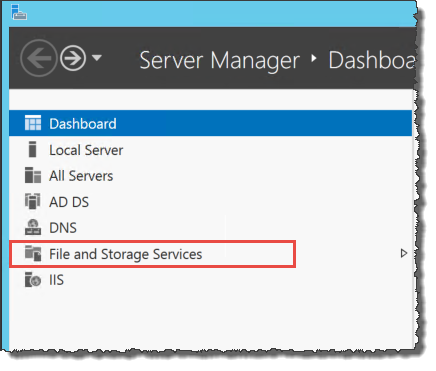Screen dimensions: 436x371
Task: Click the AD DS role icon
Action: click(x=33, y=201)
